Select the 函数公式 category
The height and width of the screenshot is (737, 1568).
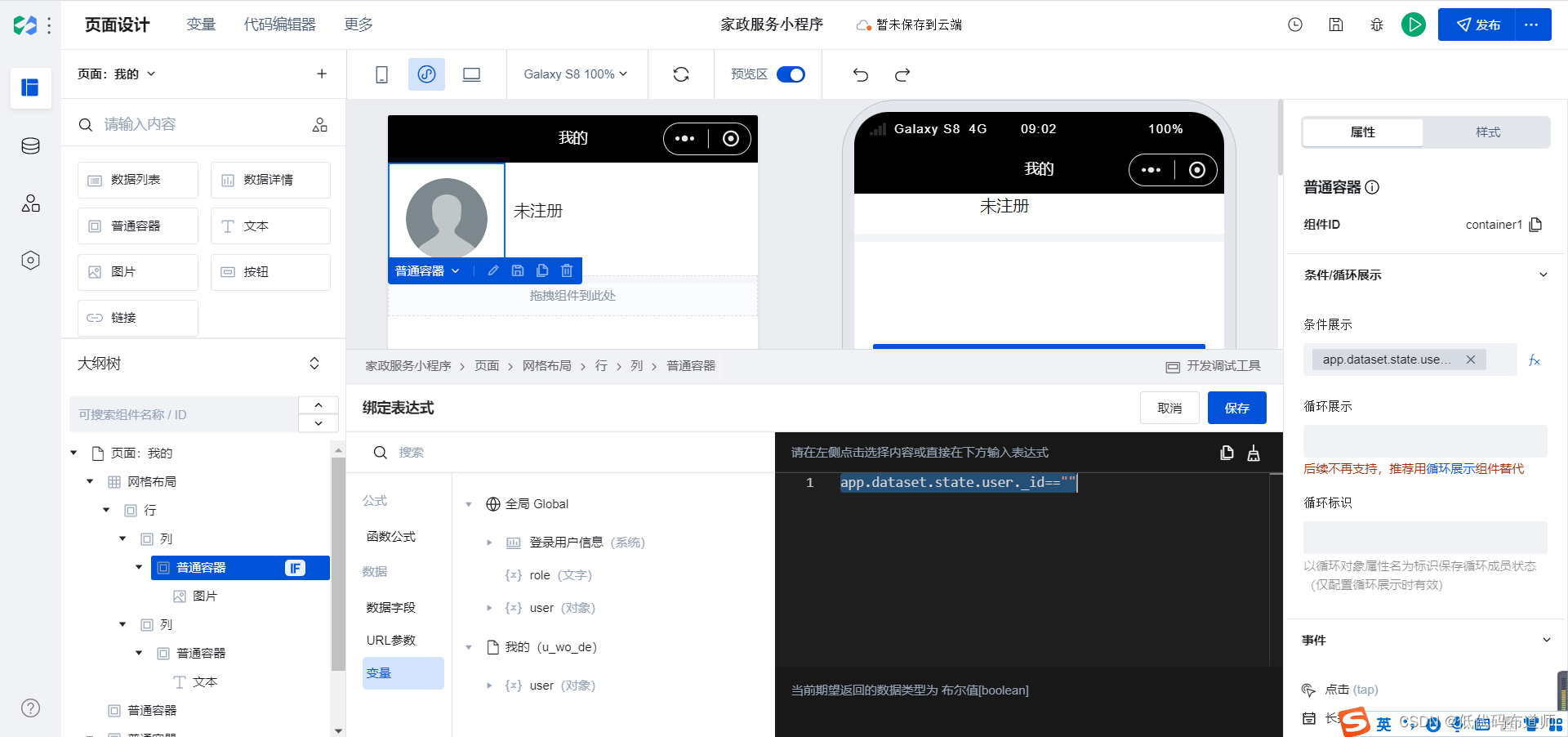point(391,537)
